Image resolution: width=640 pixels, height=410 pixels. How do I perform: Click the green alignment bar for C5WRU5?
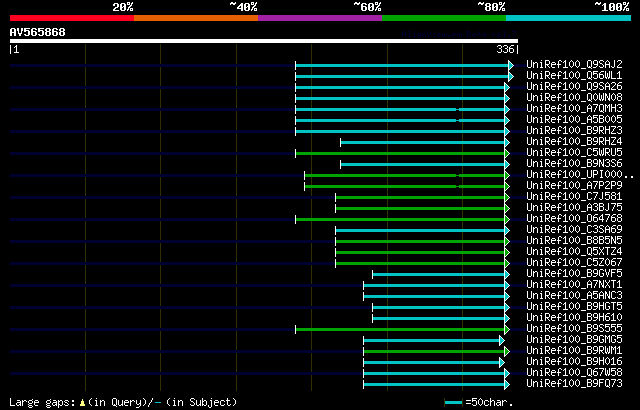tap(400, 153)
